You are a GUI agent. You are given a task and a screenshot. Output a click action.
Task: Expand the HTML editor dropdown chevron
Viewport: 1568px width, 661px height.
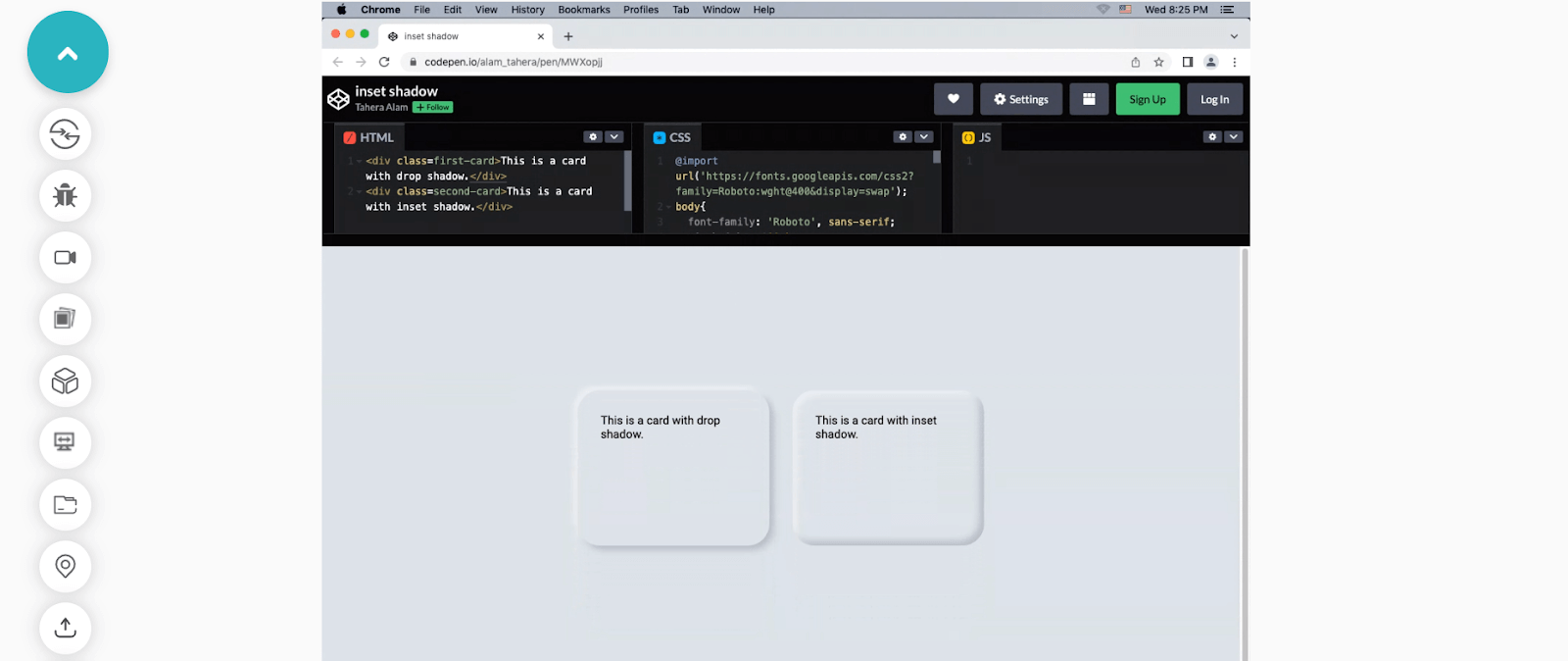613,137
